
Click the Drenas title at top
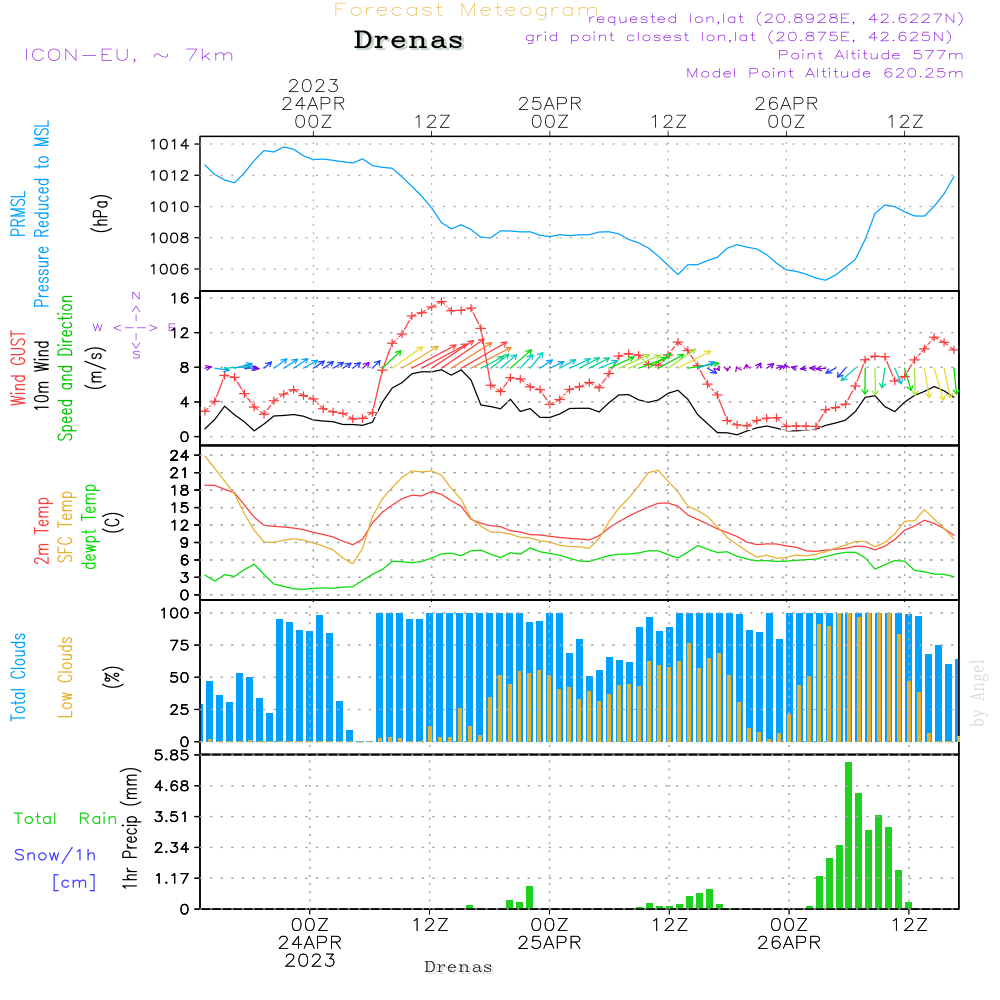pos(408,40)
